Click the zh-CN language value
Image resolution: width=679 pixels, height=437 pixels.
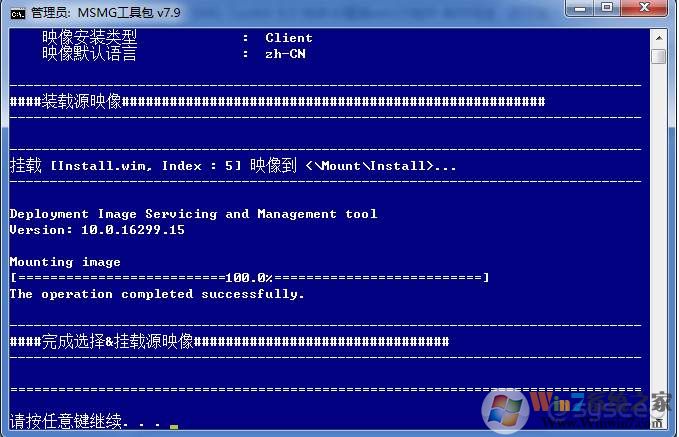click(285, 54)
